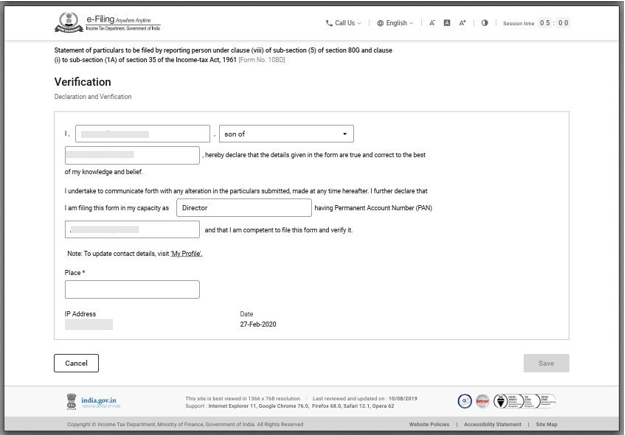
Task: Open the Accessibility Statement footer link
Action: click(492, 424)
